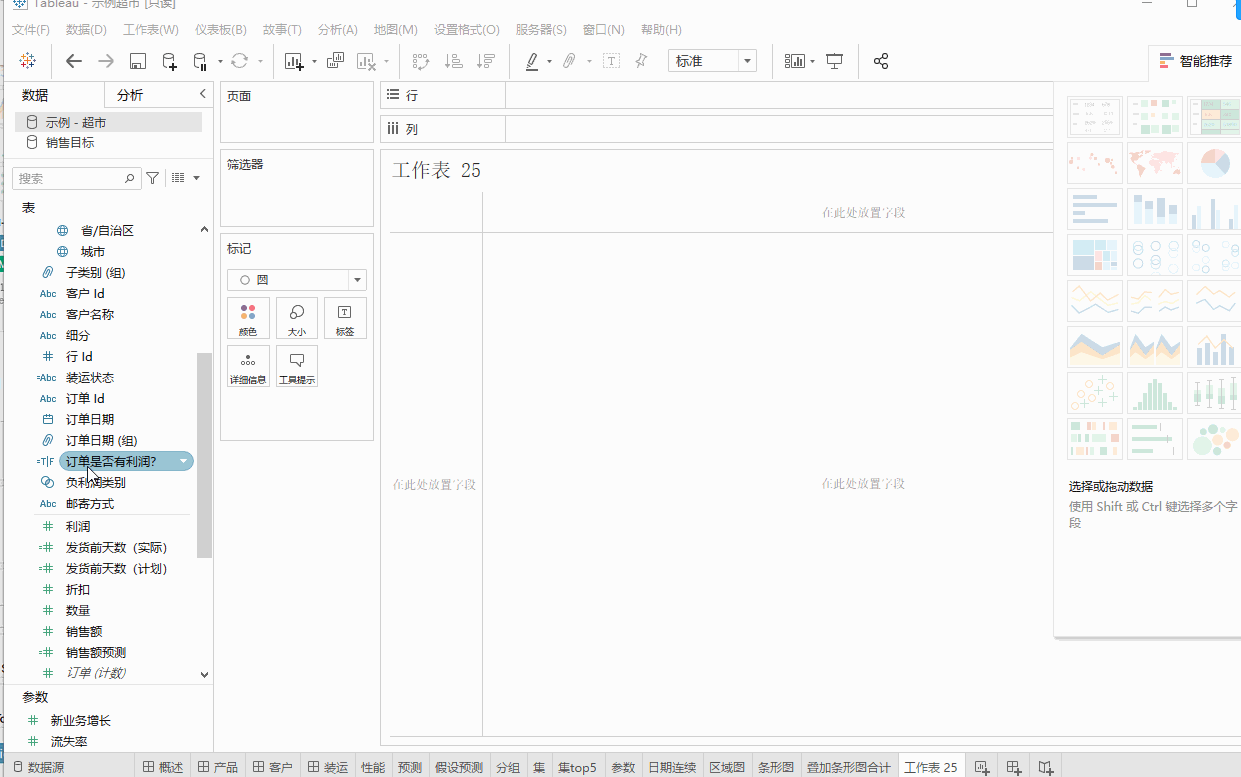
Task: Open the 标准 fit dropdown
Action: (712, 61)
